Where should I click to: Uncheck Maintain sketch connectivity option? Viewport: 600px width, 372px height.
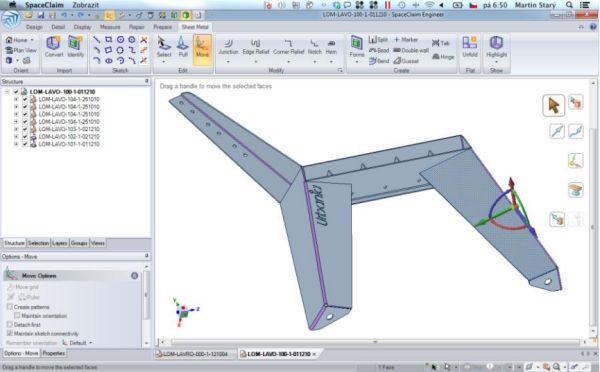tap(10, 333)
